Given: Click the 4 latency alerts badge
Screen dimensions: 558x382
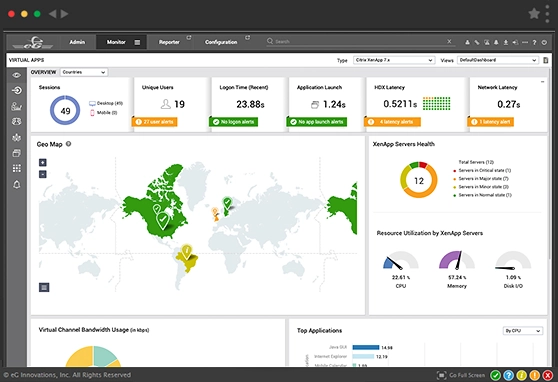Looking at the screenshot, I should (x=392, y=122).
